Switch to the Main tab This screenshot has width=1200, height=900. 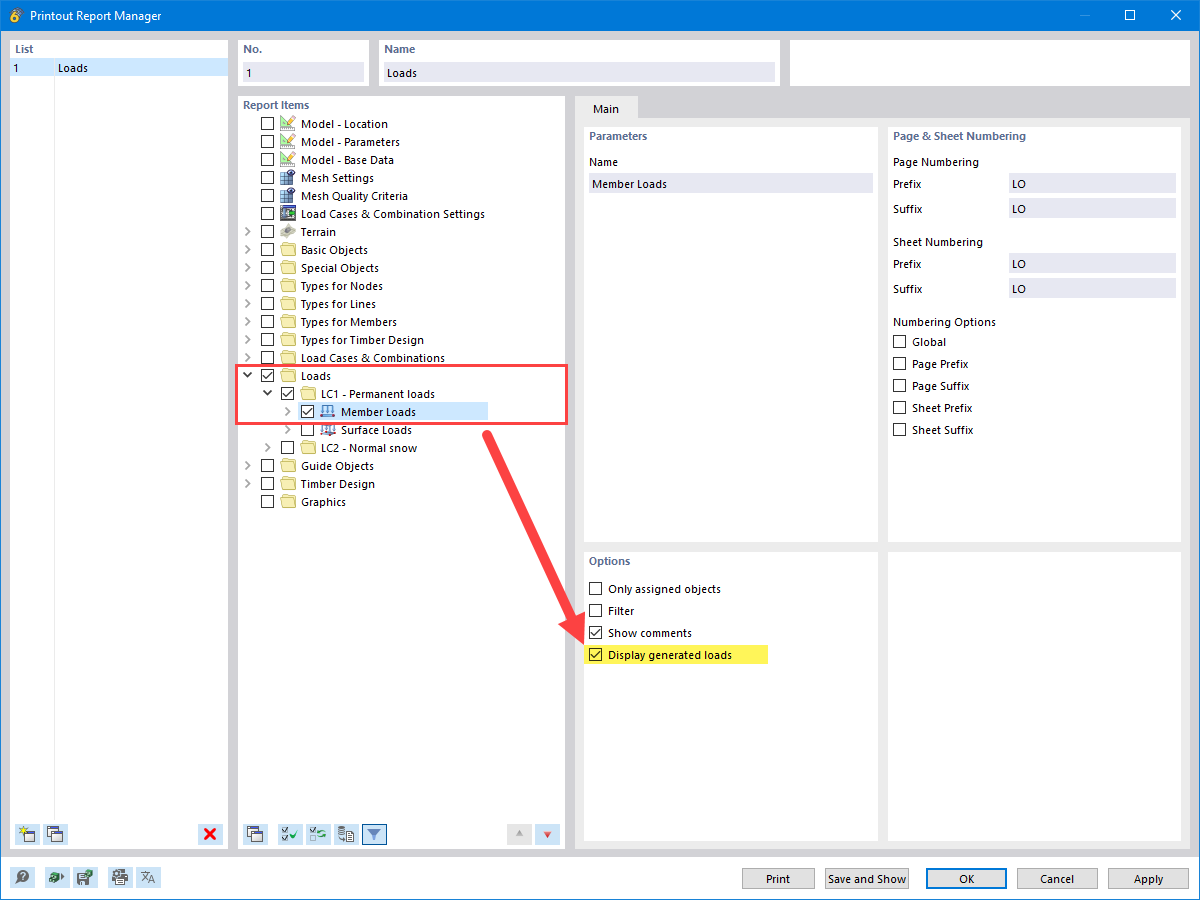point(606,108)
